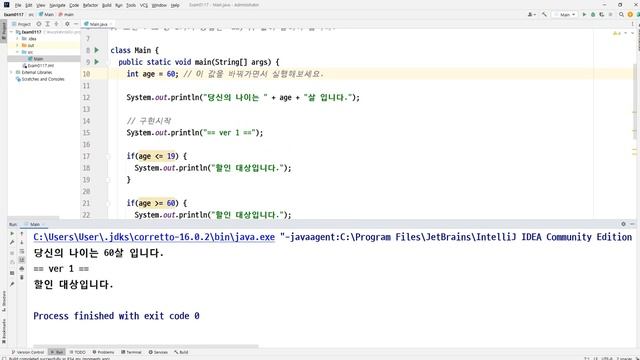
Task: Open TODO tool window
Action: (x=78, y=352)
